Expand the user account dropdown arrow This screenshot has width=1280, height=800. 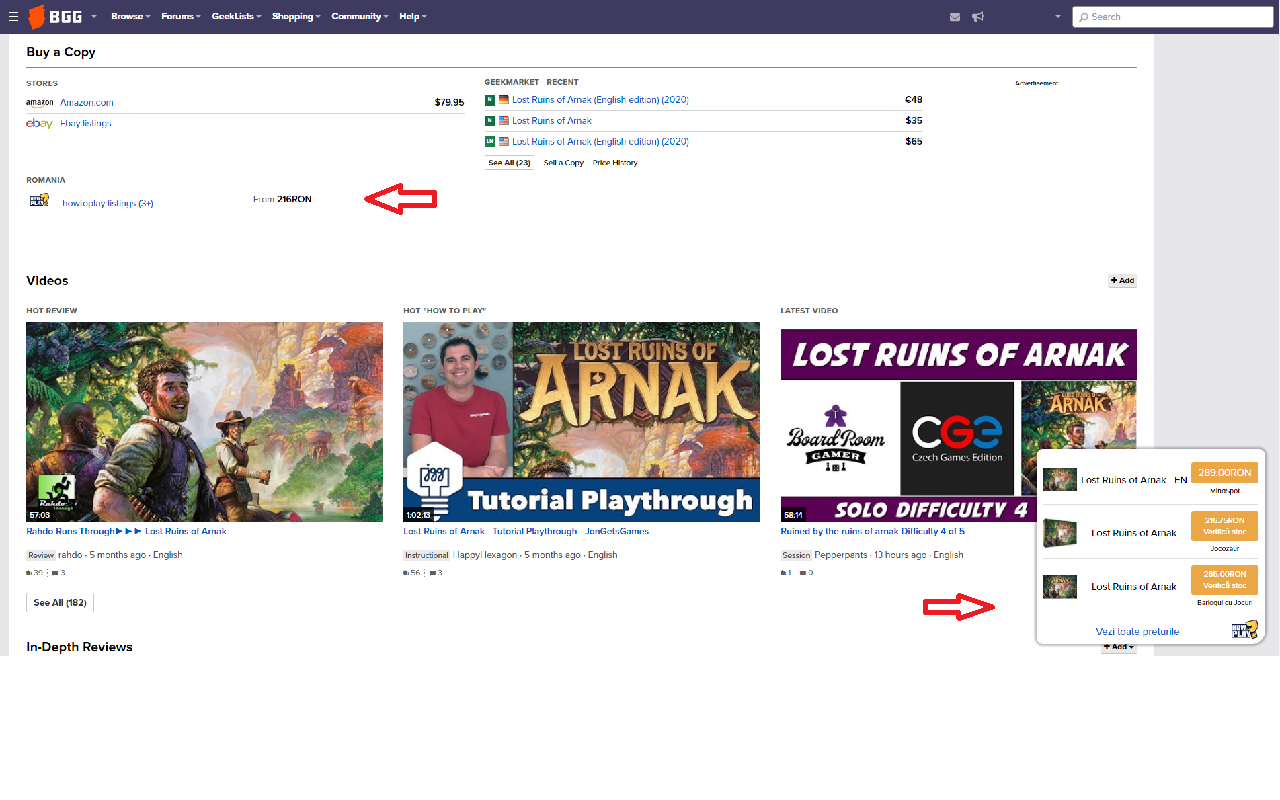coord(1058,17)
